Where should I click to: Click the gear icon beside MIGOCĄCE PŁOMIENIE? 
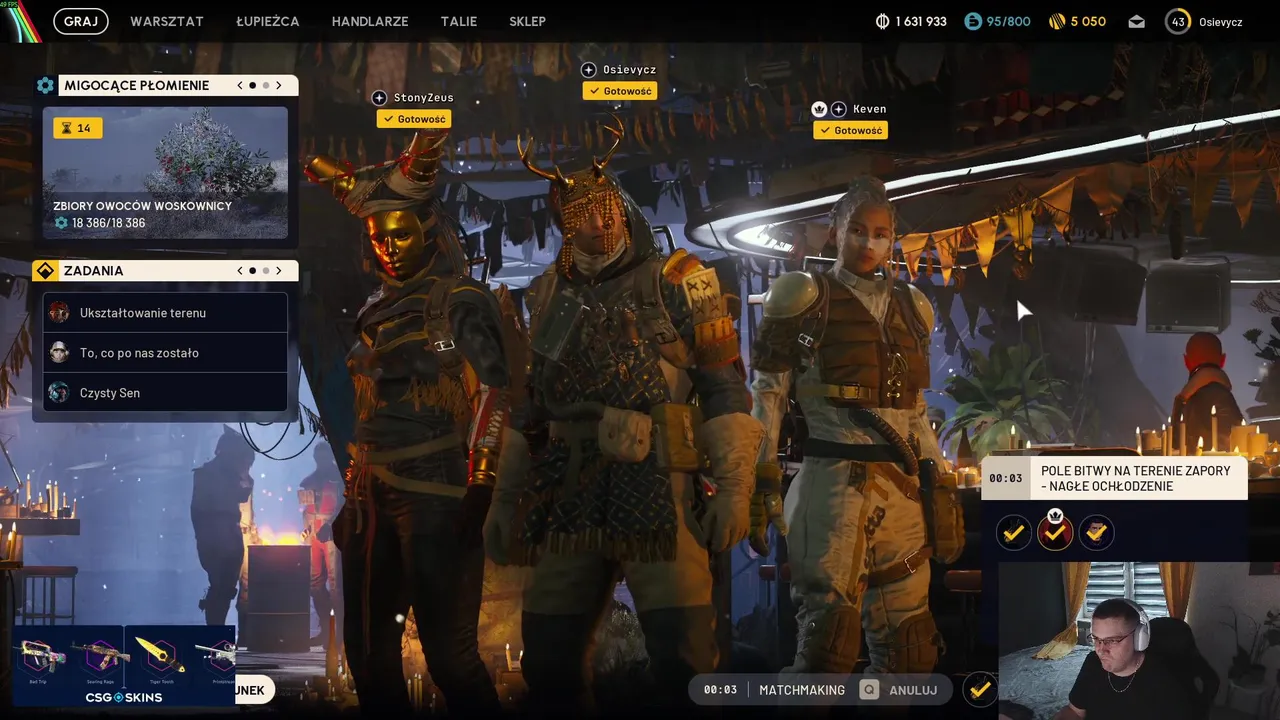point(45,85)
